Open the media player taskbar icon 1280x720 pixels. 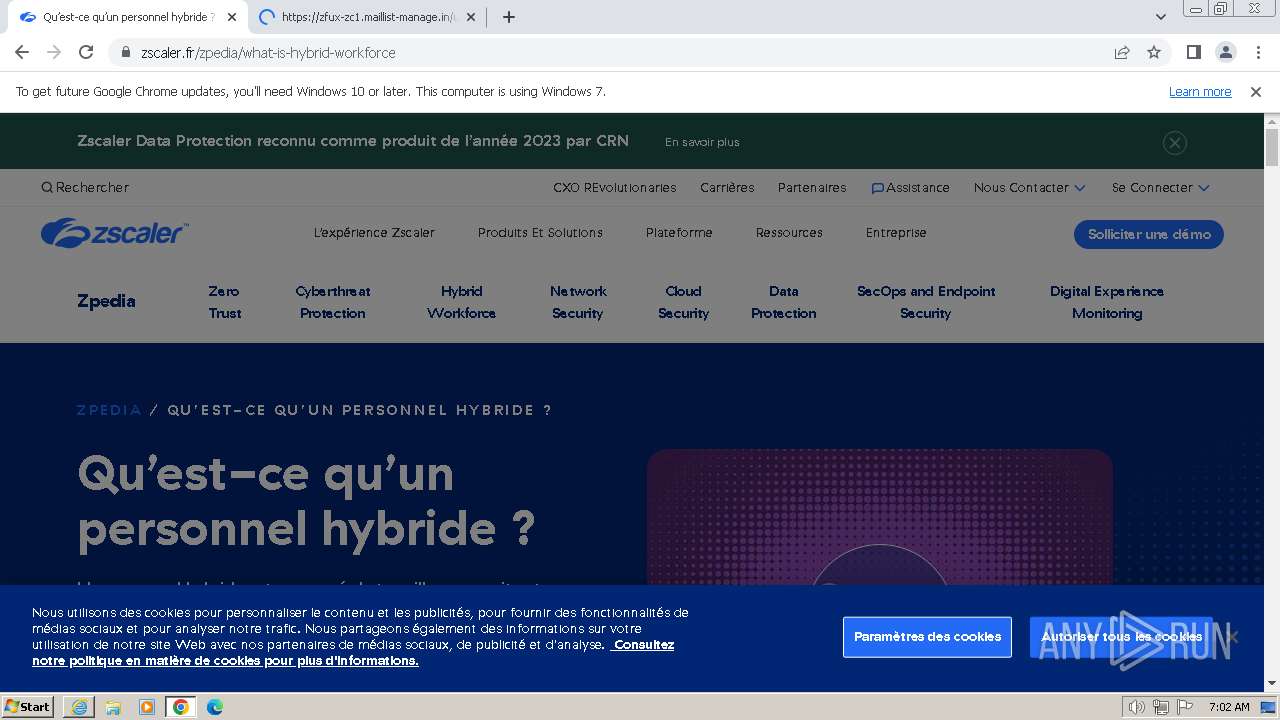coord(147,707)
